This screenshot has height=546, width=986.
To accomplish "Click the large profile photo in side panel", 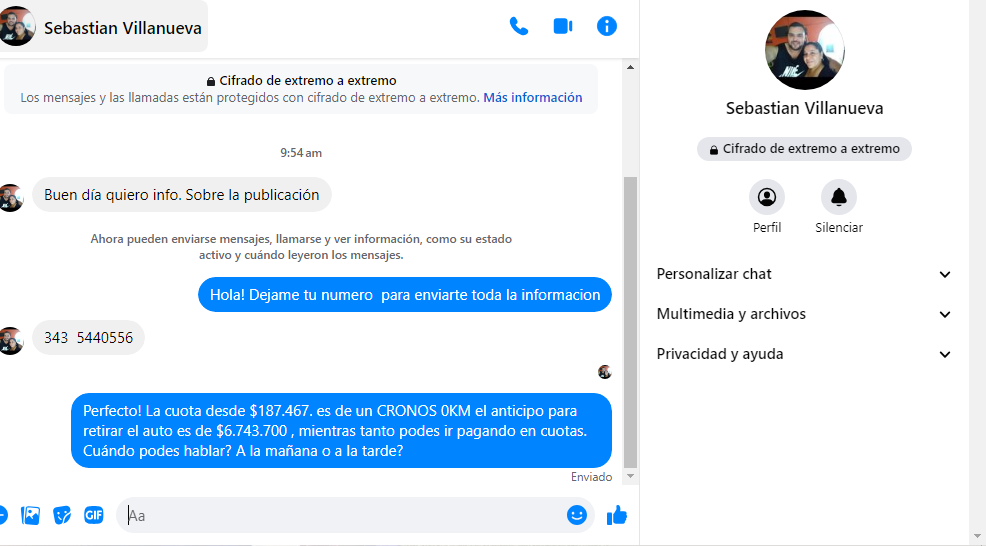I will tap(804, 50).
